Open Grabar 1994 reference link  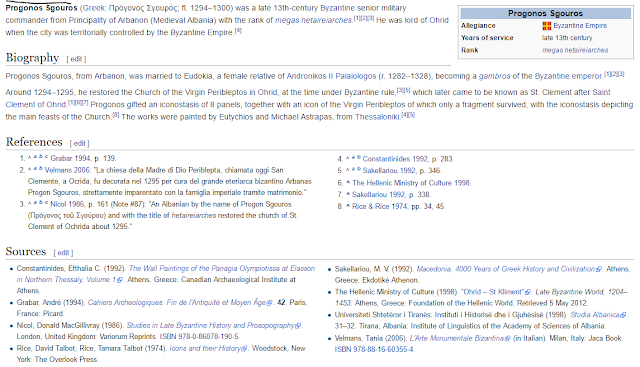(71, 158)
